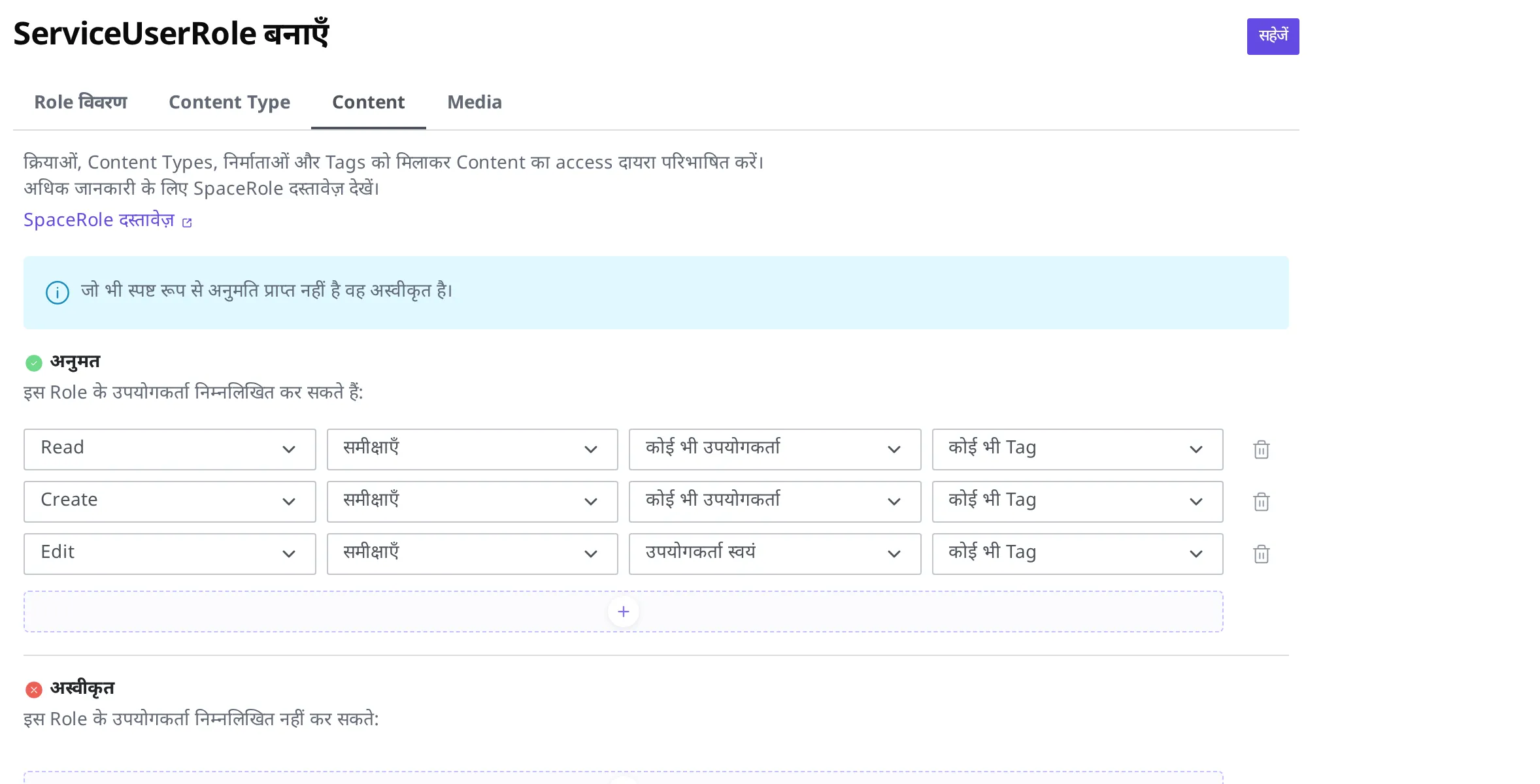
Task: Open the उपयोगकर्ता स्वयं dropdown in Edit row
Action: 775,554
